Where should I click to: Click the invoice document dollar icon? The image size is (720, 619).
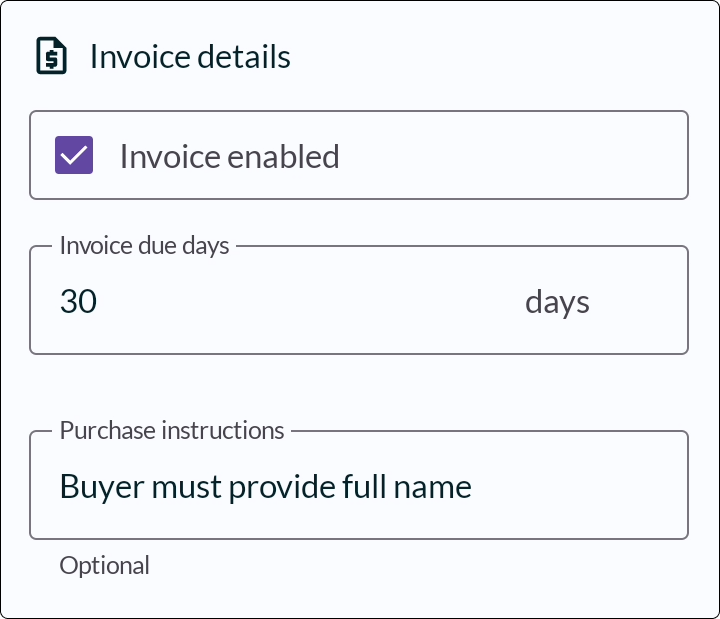point(51,56)
